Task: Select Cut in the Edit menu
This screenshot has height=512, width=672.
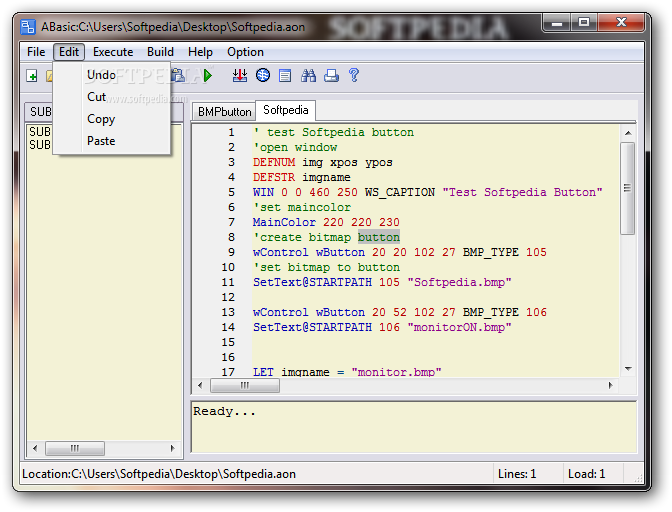Action: [x=97, y=97]
